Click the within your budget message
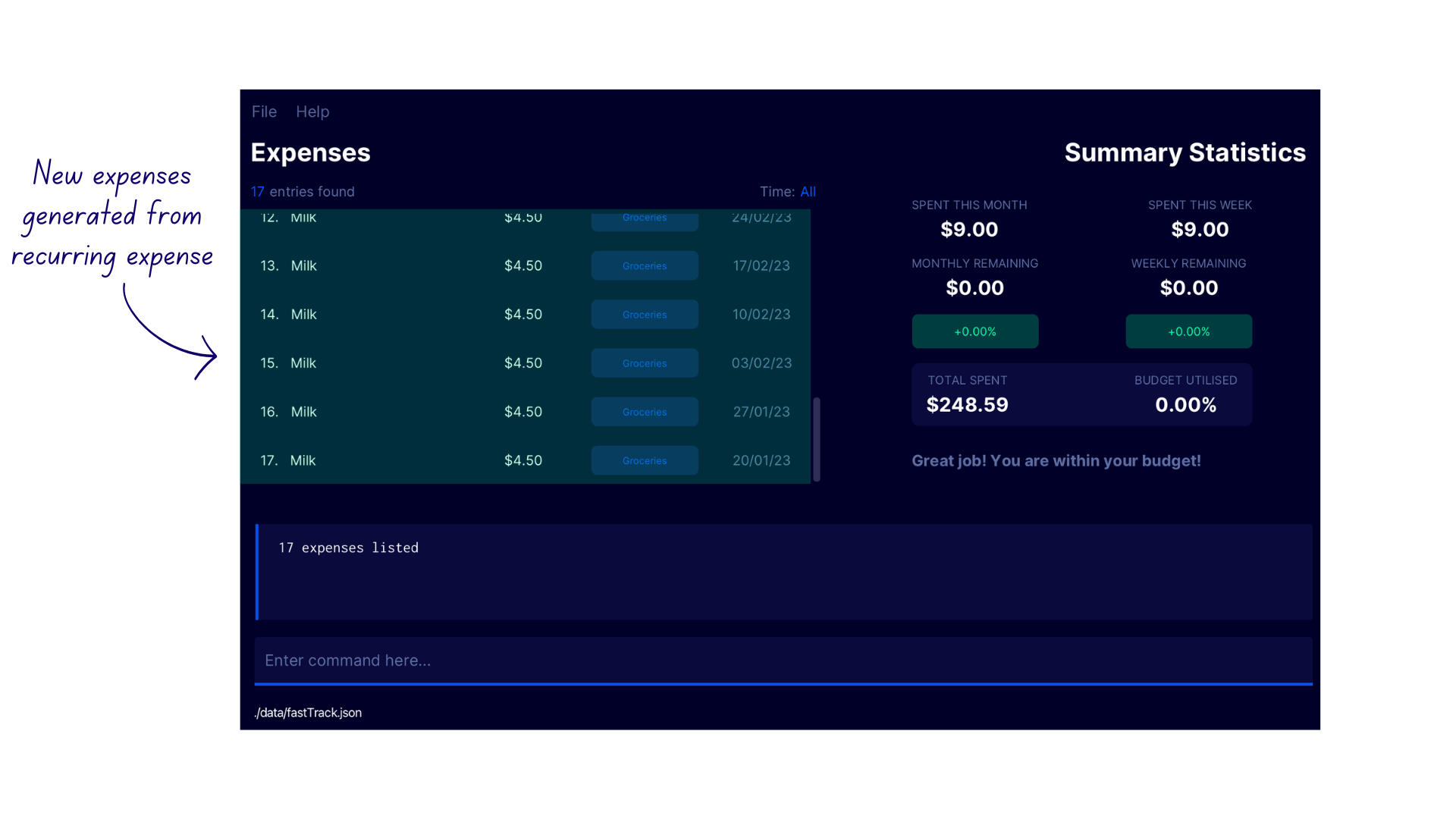 click(1056, 461)
